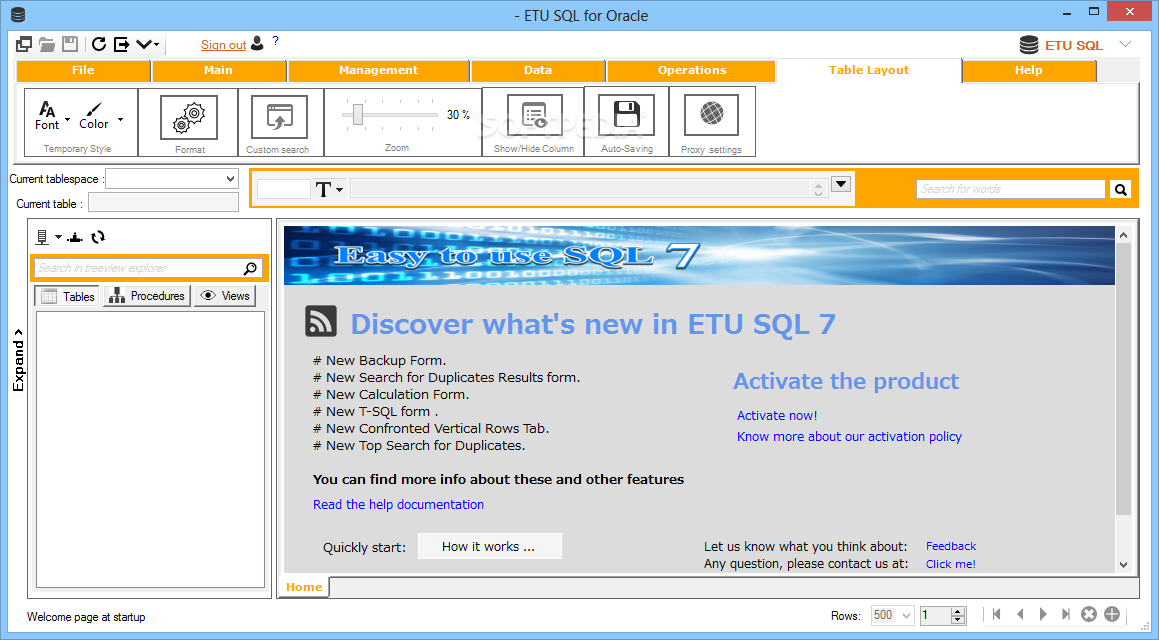Click the treeview search magnifier icon
Viewport: 1159px width, 640px height.
click(x=251, y=268)
